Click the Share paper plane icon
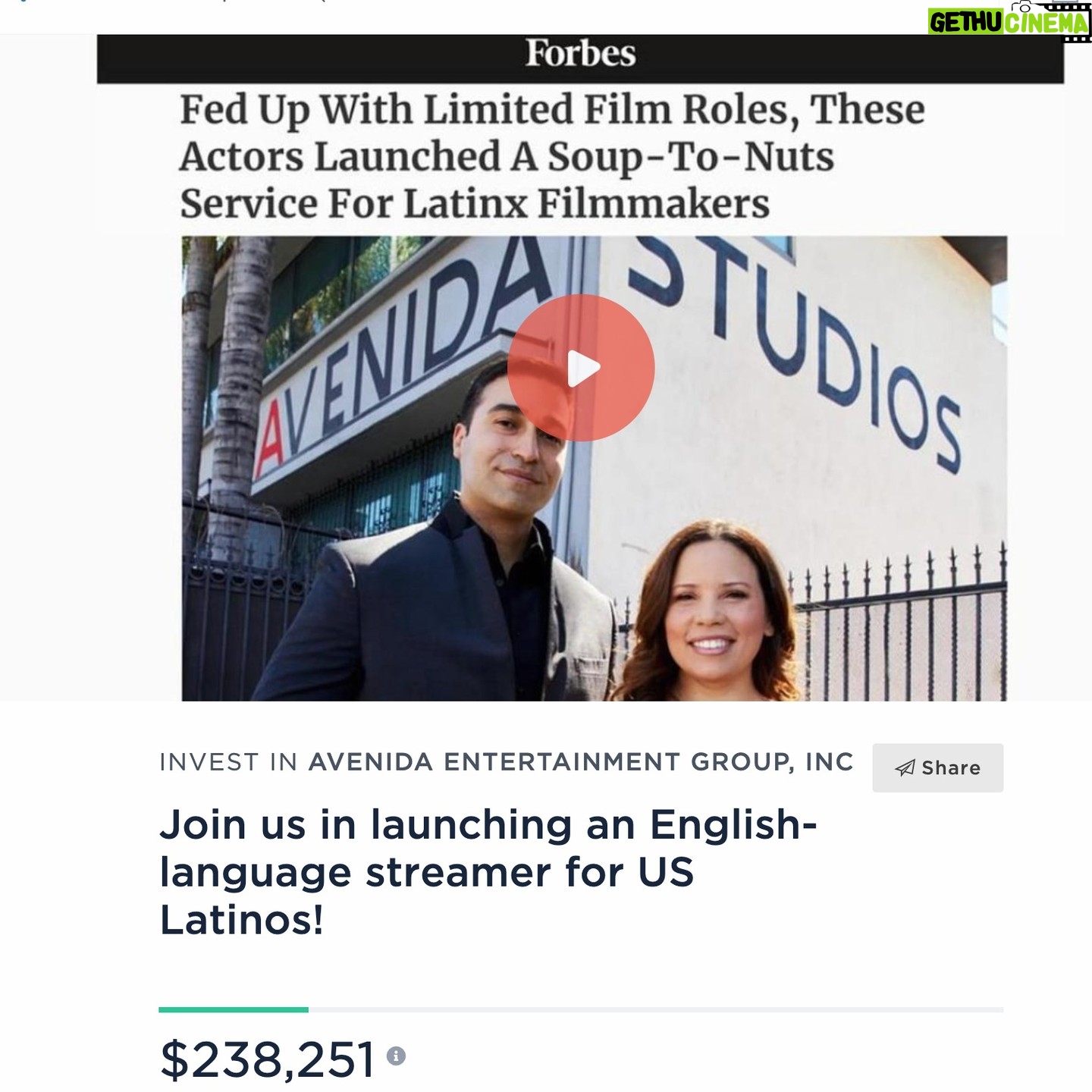 [x=905, y=768]
